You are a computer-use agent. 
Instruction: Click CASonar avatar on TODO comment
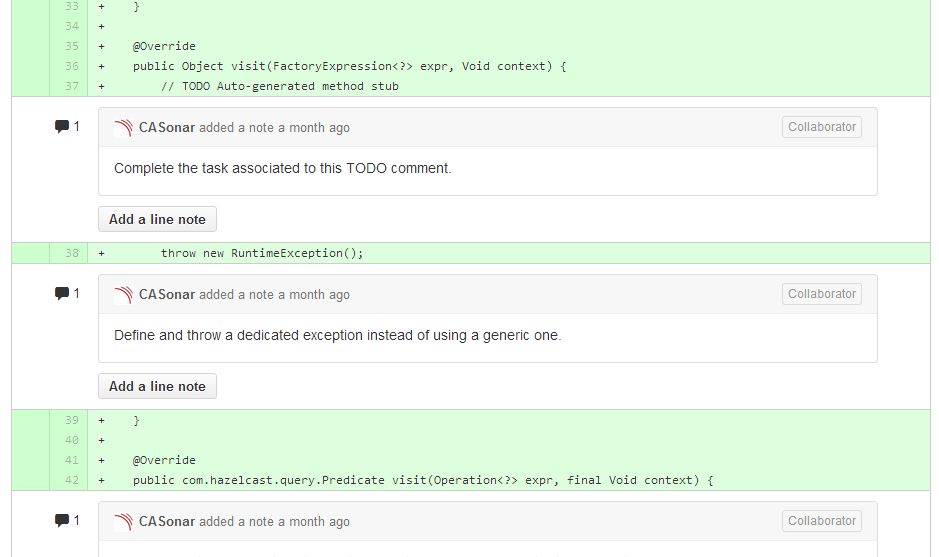123,128
